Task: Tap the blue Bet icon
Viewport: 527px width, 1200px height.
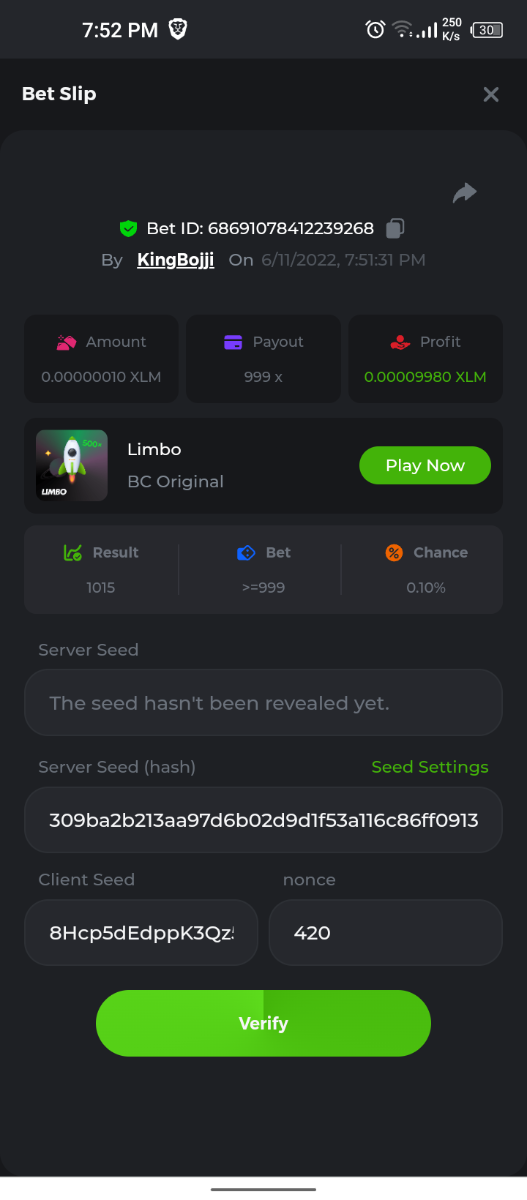Action: point(247,552)
